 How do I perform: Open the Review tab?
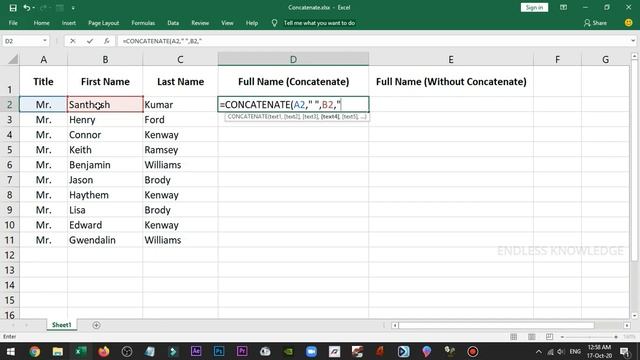pyautogui.click(x=200, y=23)
